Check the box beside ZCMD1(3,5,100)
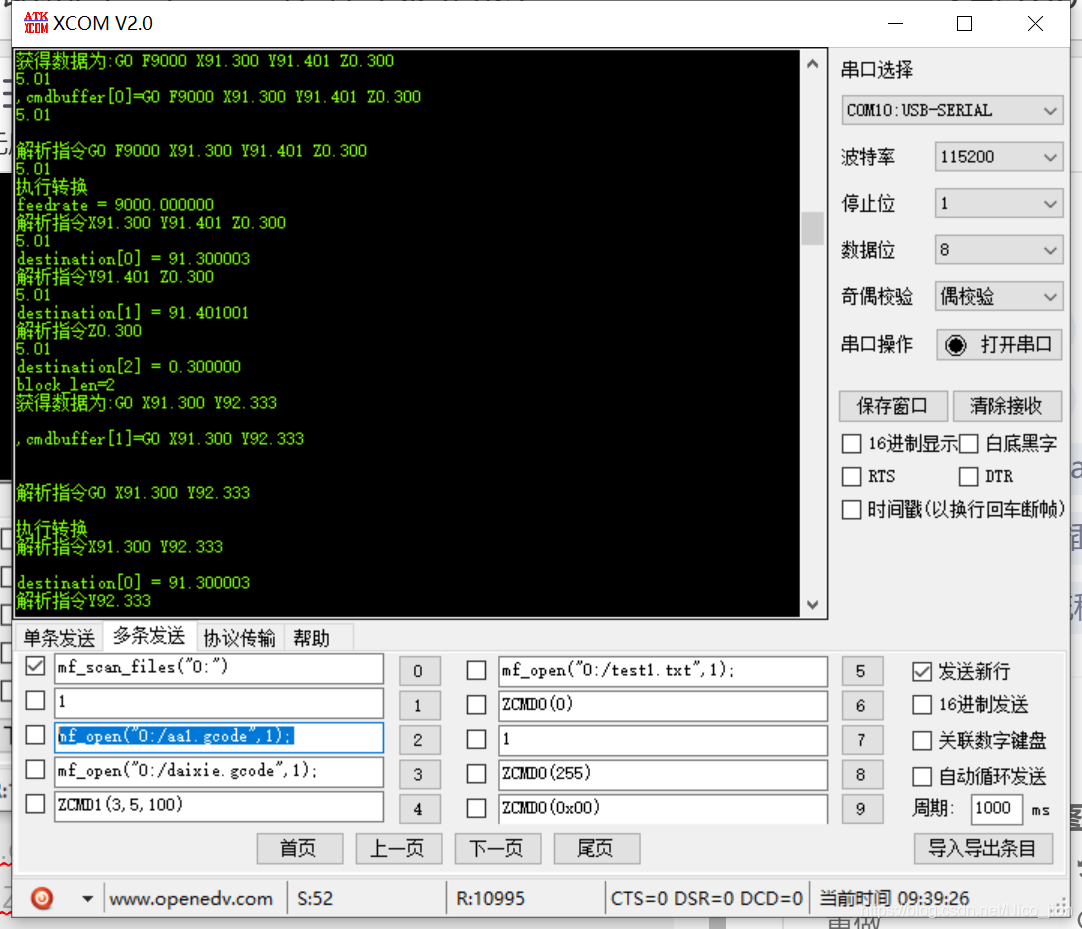1082x929 pixels. (x=35, y=803)
